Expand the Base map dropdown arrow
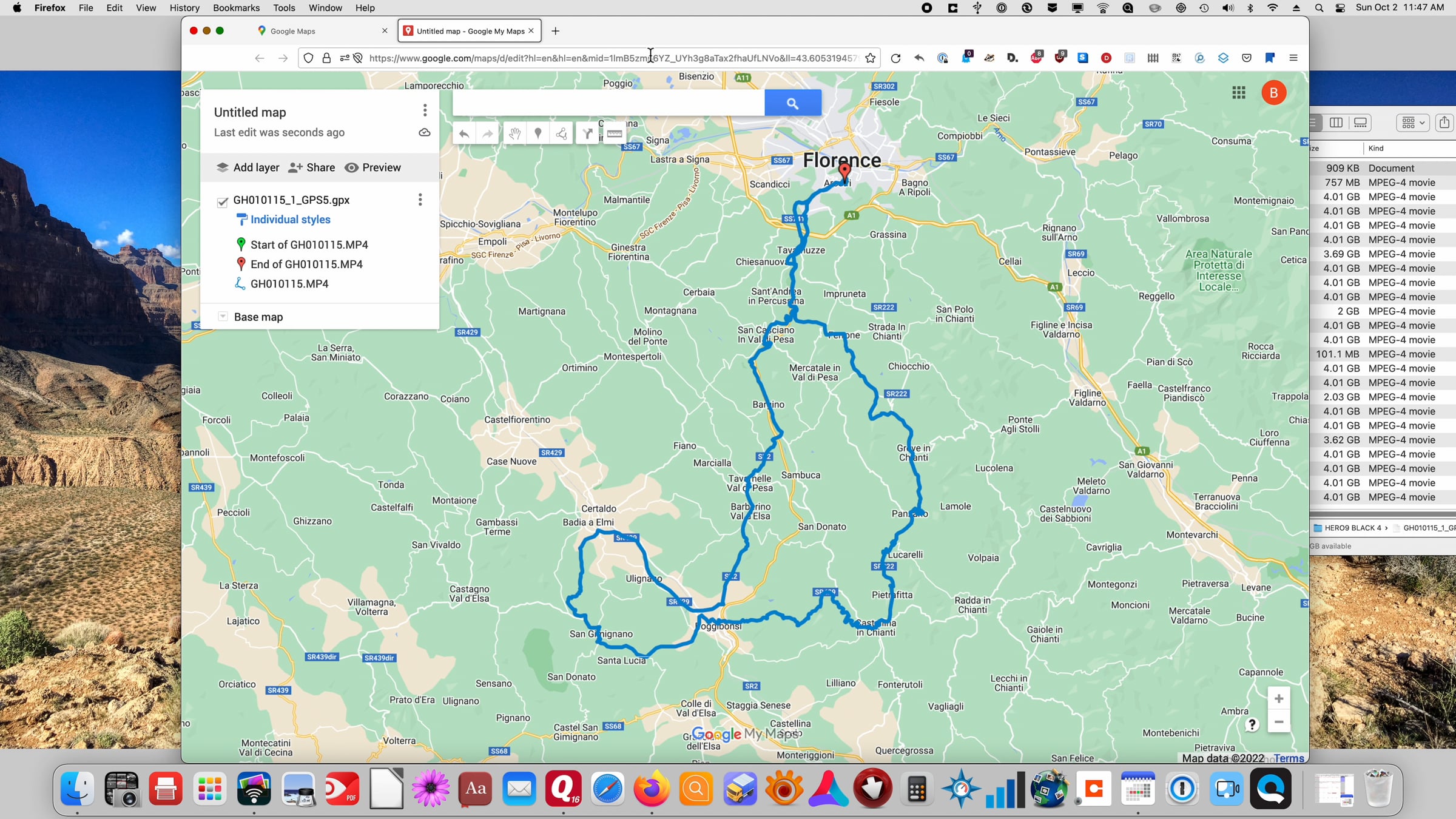Viewport: 1456px width, 819px height. point(223,317)
